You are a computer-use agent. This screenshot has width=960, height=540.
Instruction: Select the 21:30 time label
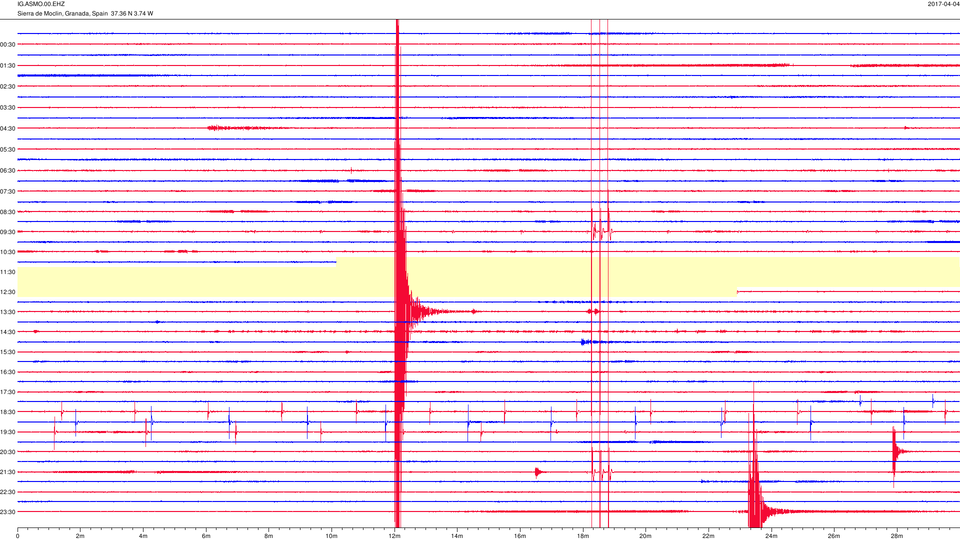[8, 472]
